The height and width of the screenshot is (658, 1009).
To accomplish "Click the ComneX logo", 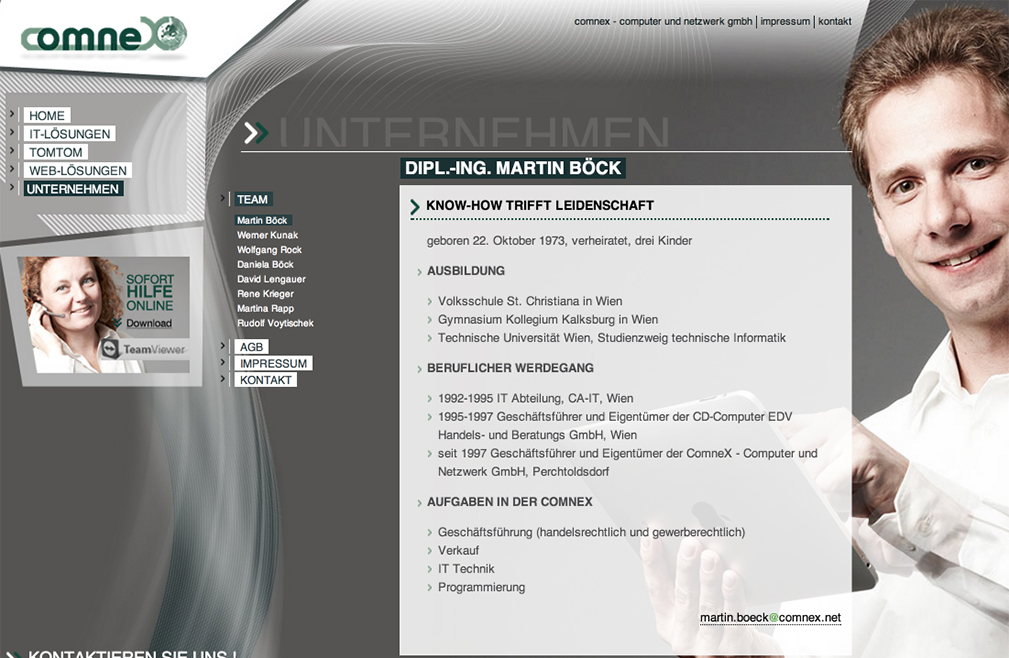I will (x=103, y=36).
